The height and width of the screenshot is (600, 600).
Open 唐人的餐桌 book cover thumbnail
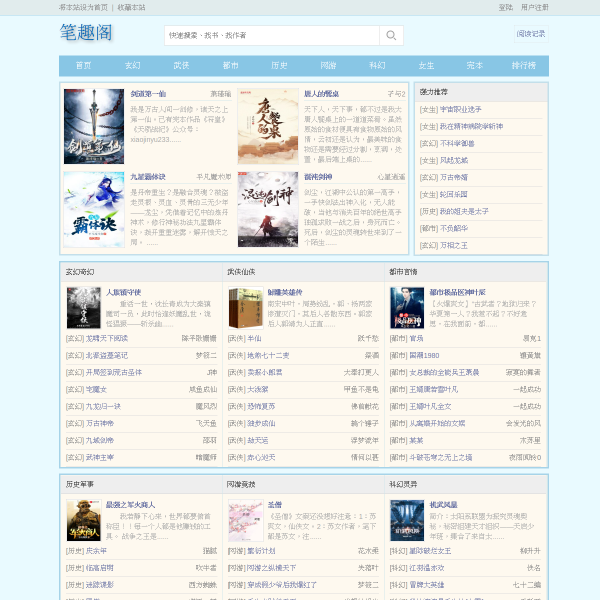click(268, 126)
